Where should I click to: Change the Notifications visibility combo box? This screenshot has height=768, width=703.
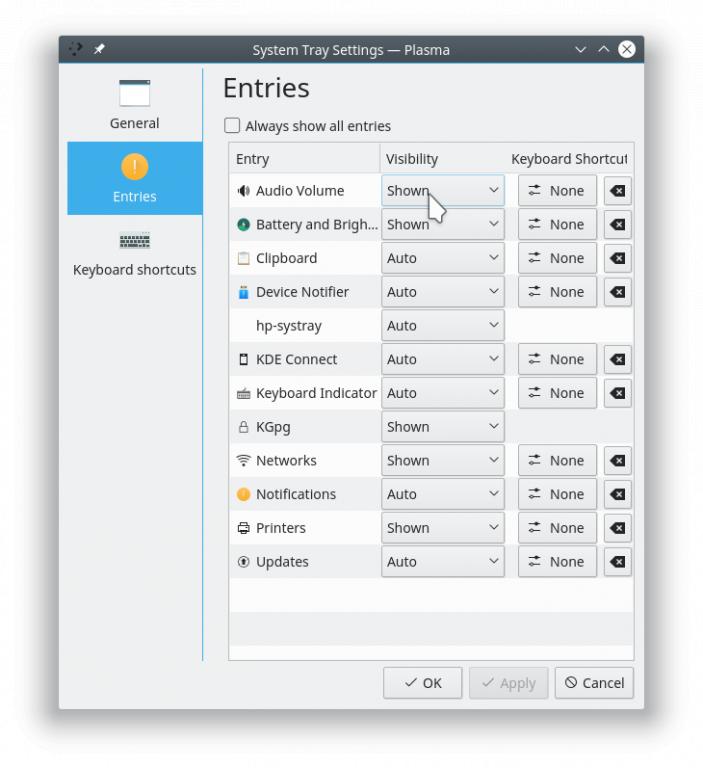[x=442, y=494]
